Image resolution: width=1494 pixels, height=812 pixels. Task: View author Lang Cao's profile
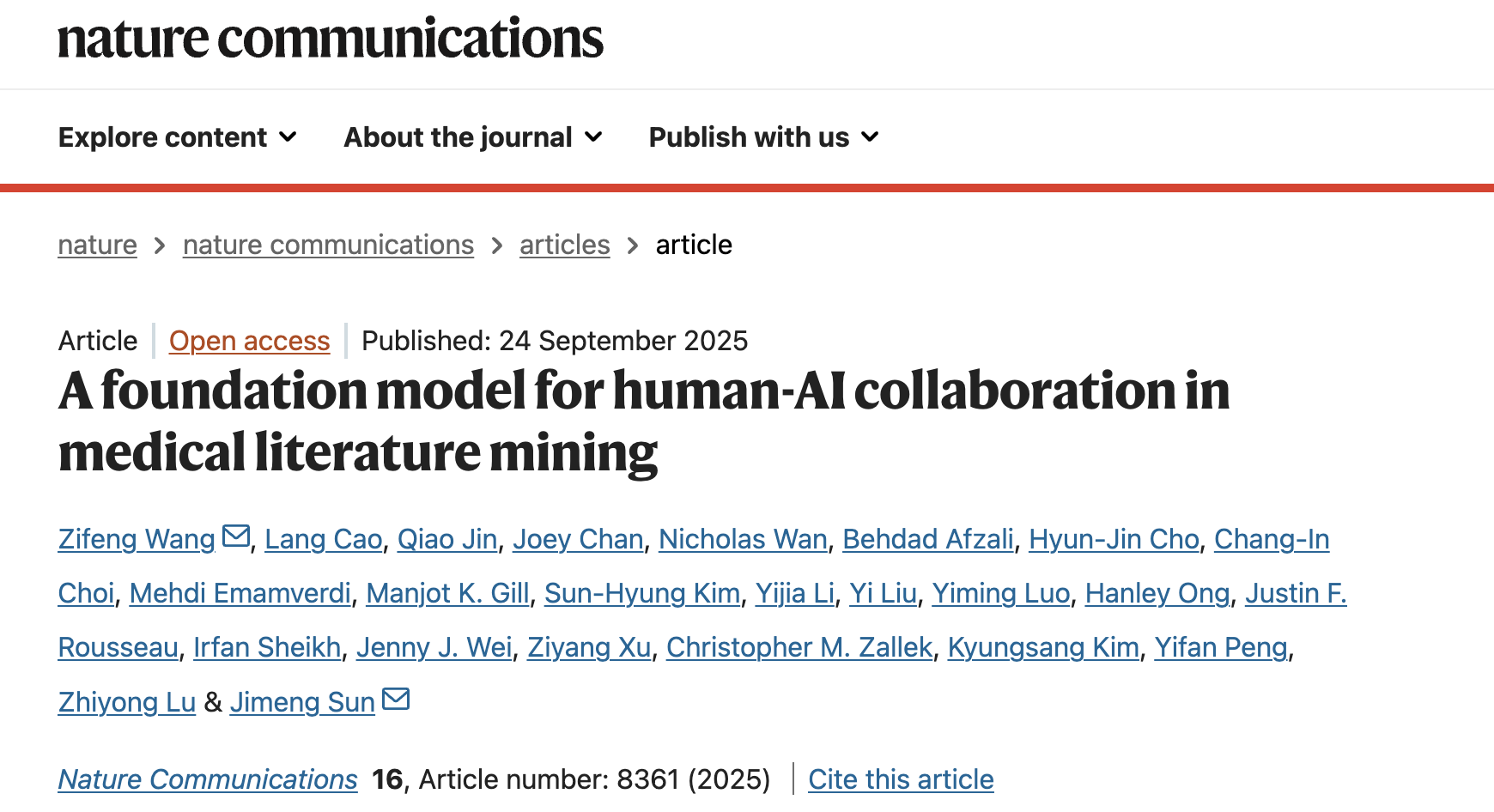point(324,539)
